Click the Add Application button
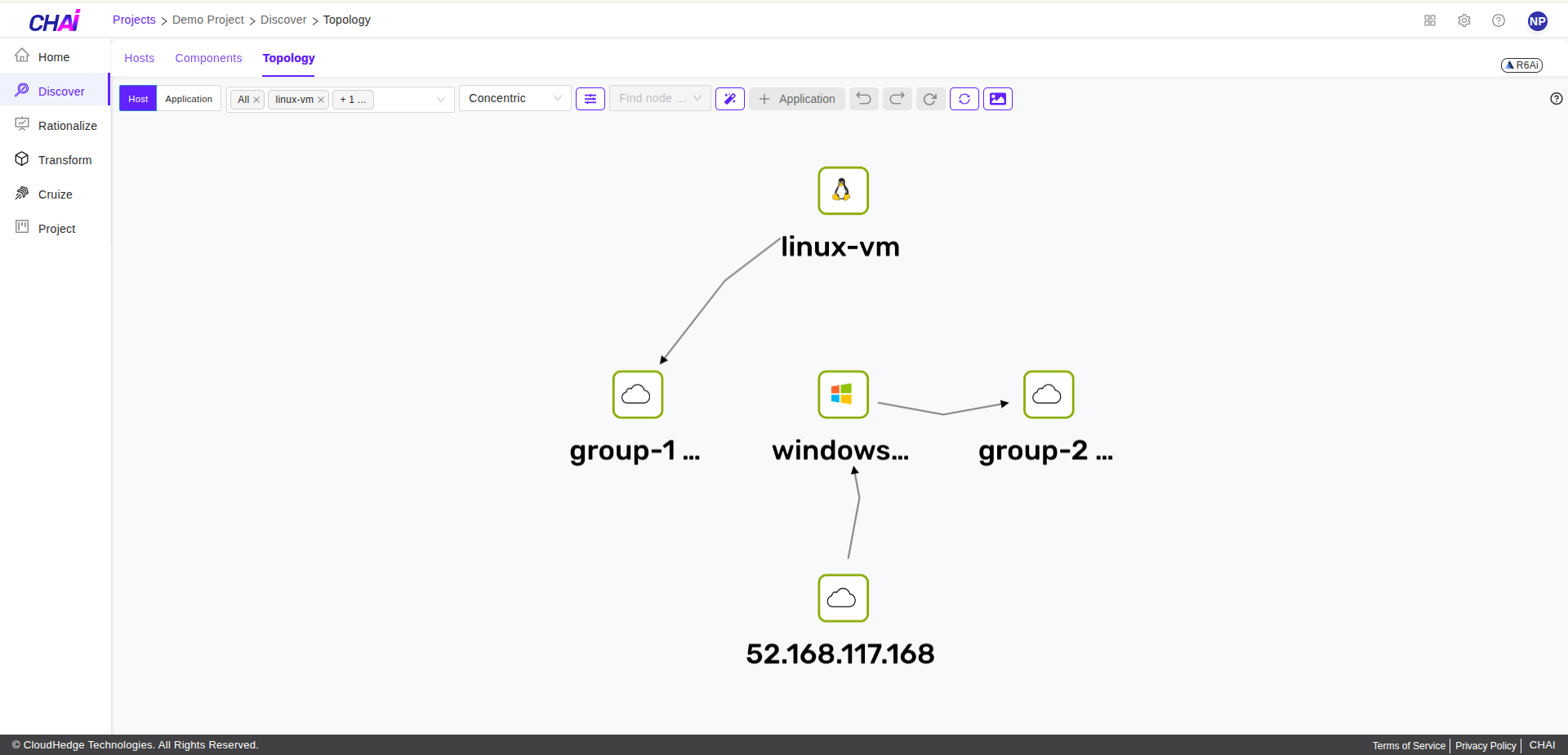This screenshot has width=1568, height=755. 796,98
